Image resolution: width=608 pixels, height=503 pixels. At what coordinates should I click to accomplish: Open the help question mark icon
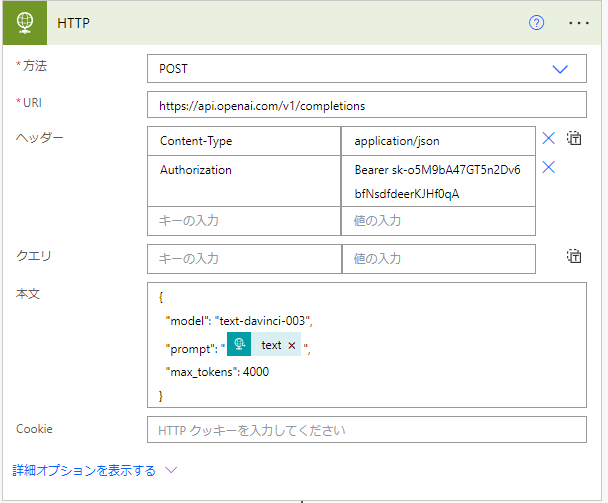tap(536, 23)
